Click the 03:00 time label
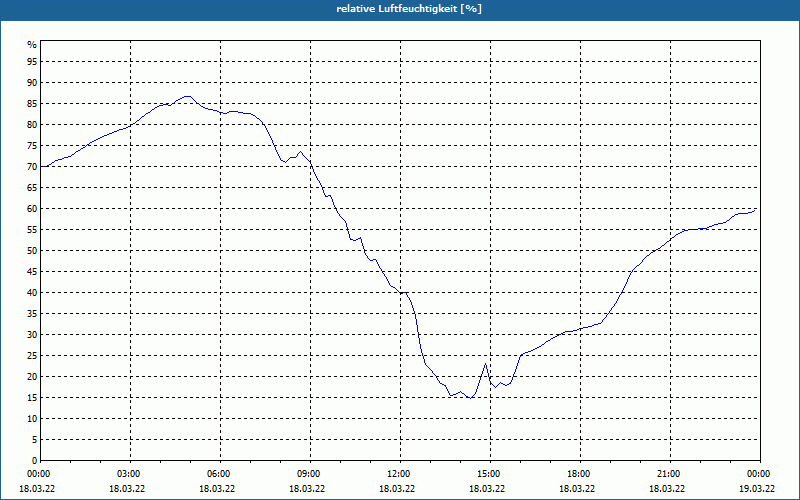The height and width of the screenshot is (500, 800). pyautogui.click(x=130, y=474)
